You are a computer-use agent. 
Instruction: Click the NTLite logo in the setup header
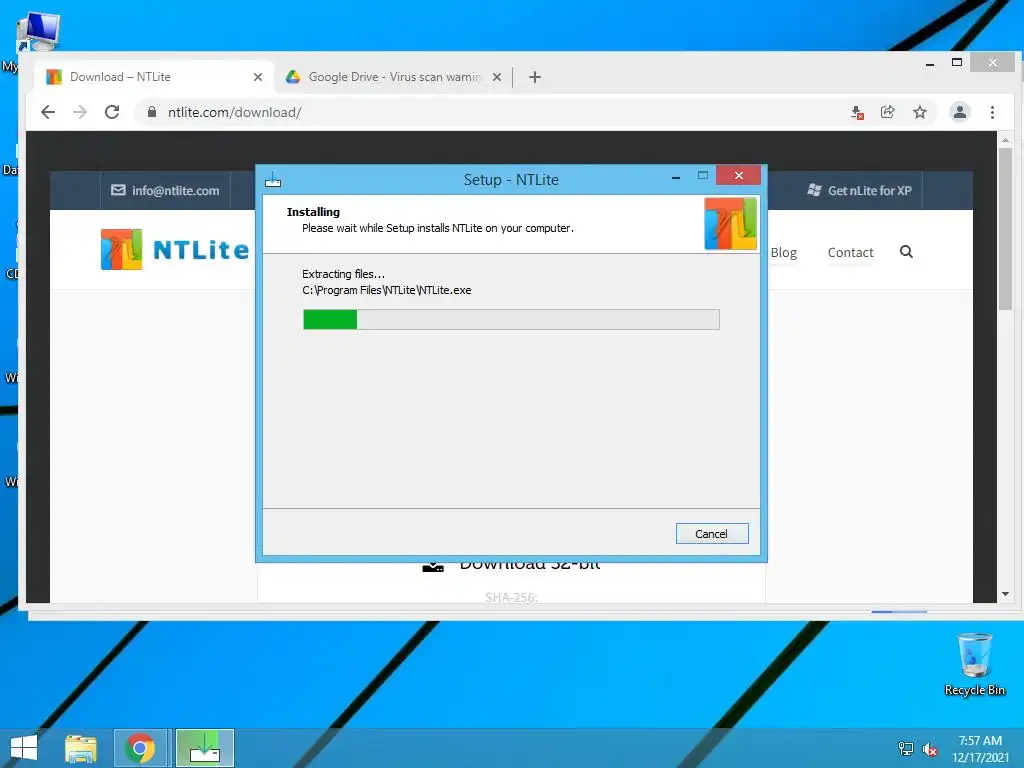tap(730, 224)
